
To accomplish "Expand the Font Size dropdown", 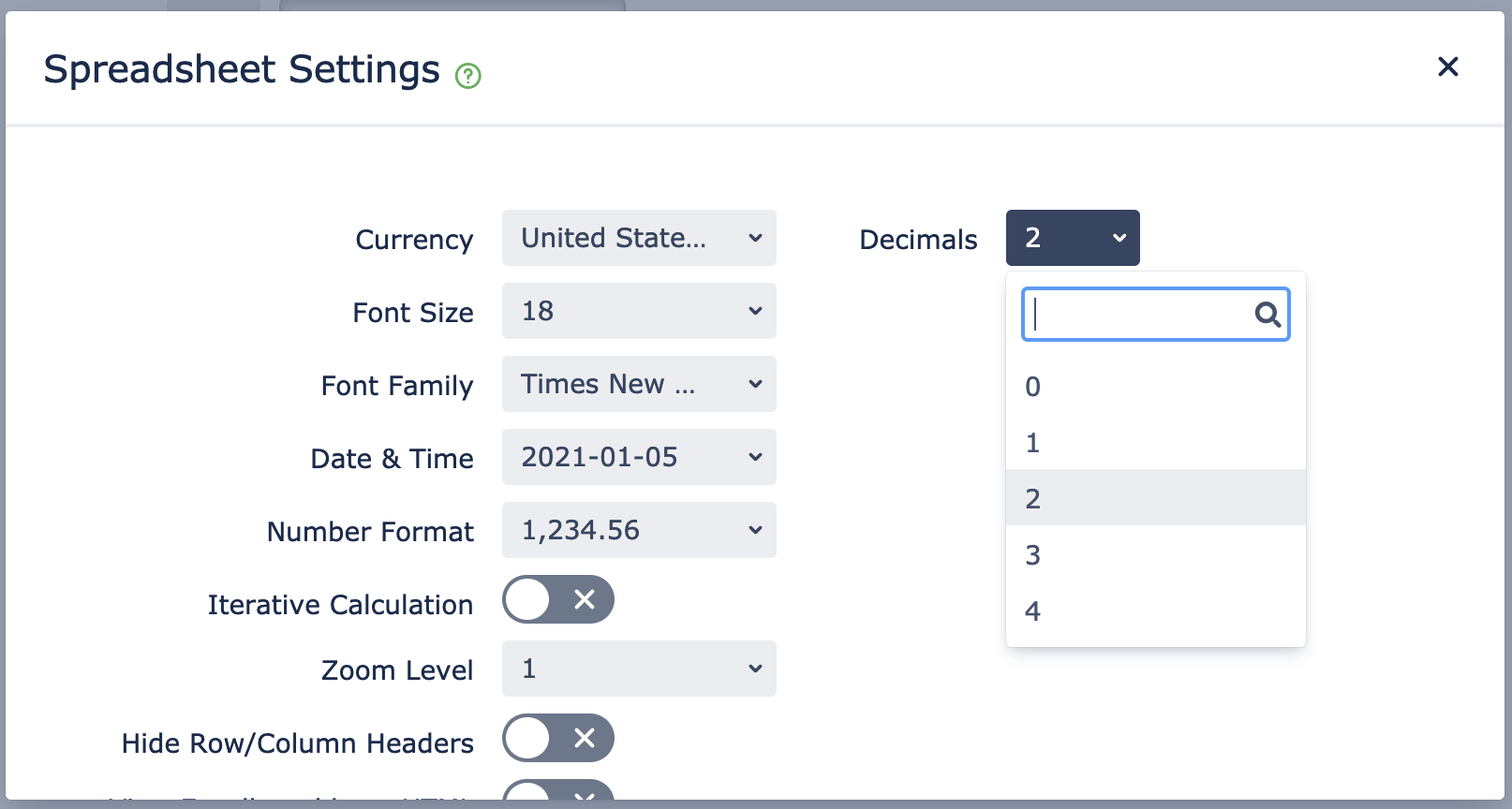I will 639,311.
